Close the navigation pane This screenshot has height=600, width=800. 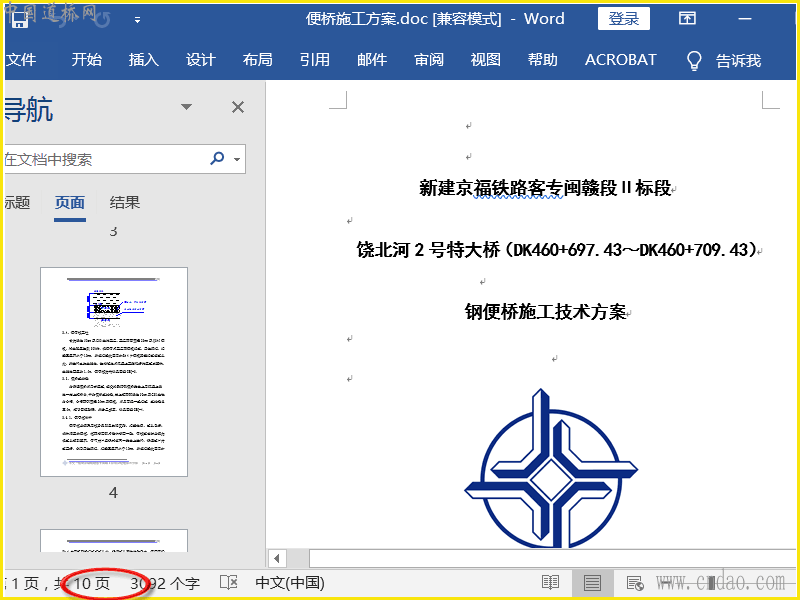(x=238, y=107)
